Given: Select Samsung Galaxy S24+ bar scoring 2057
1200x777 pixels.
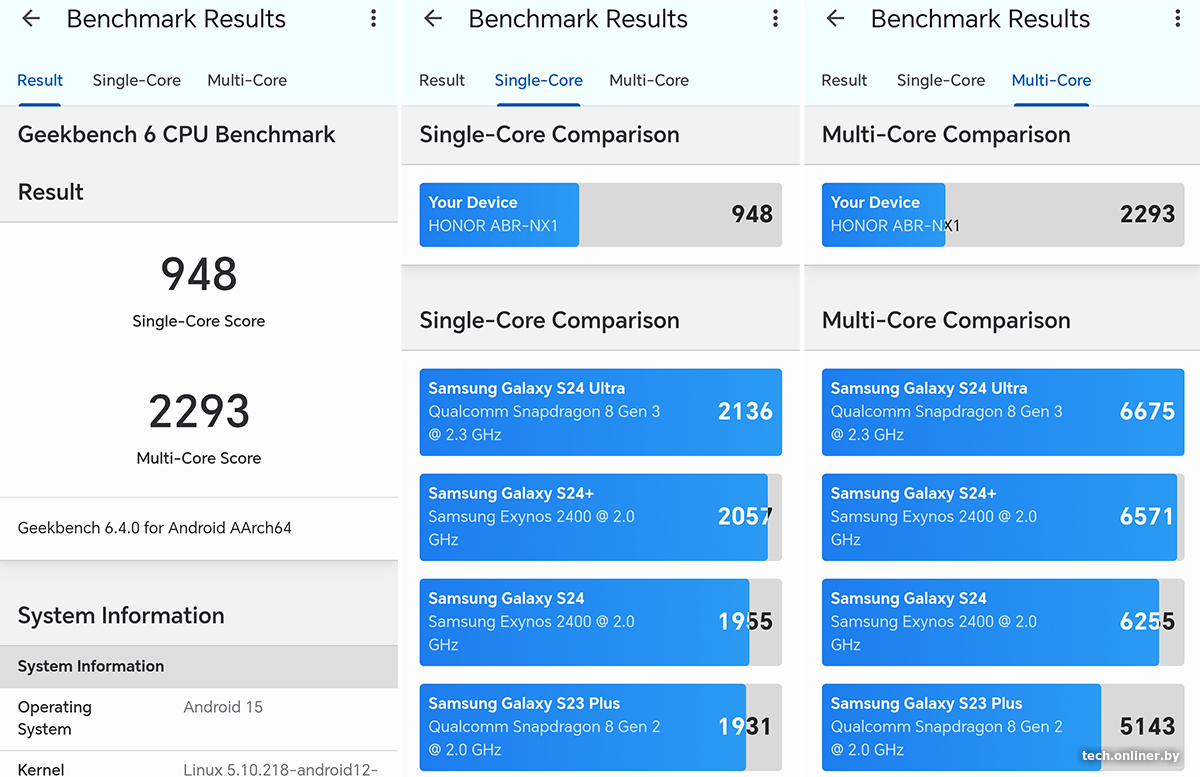Looking at the screenshot, I should point(601,517).
